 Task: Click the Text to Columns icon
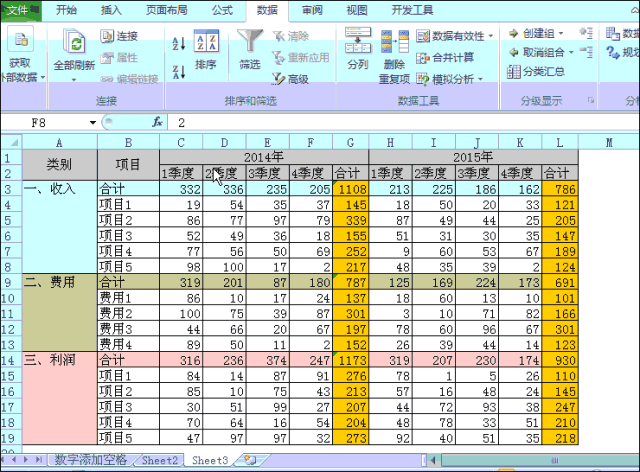tap(358, 40)
